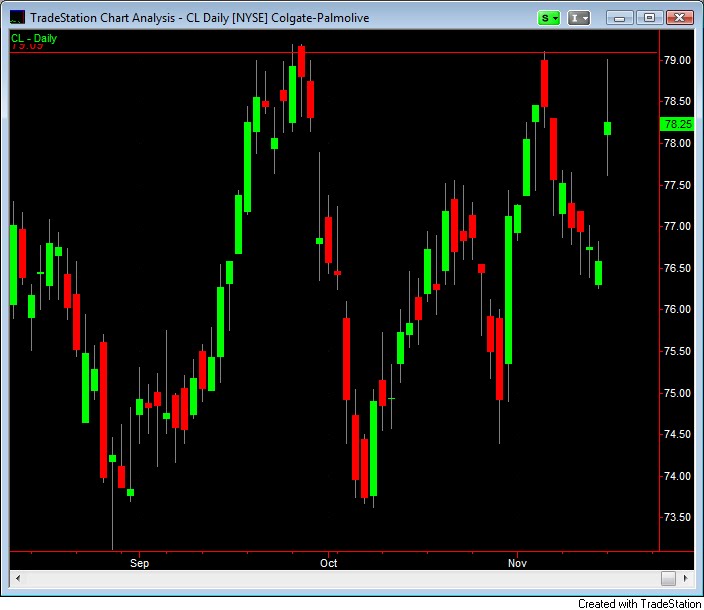
Task: Click the 73.50 price axis label
Action: (678, 517)
